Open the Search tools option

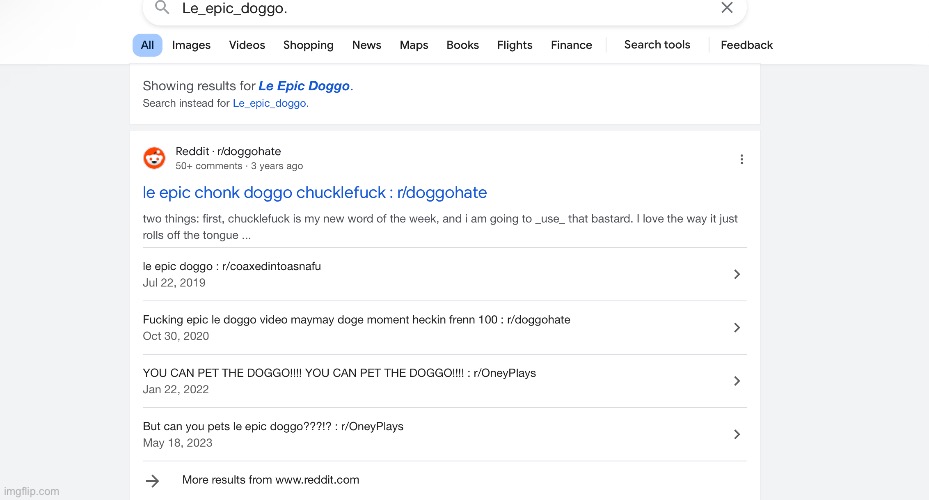[x=657, y=45]
